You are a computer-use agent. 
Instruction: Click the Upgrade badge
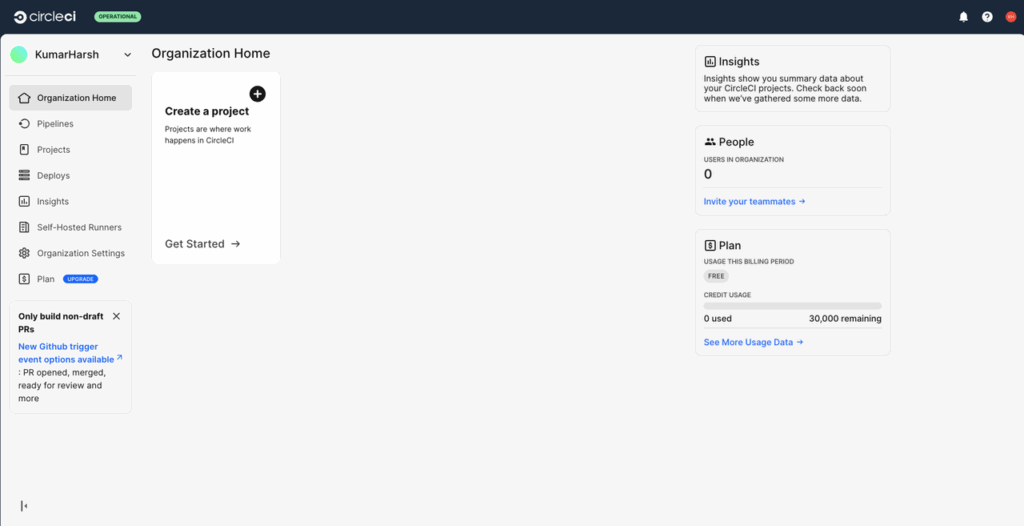80,279
